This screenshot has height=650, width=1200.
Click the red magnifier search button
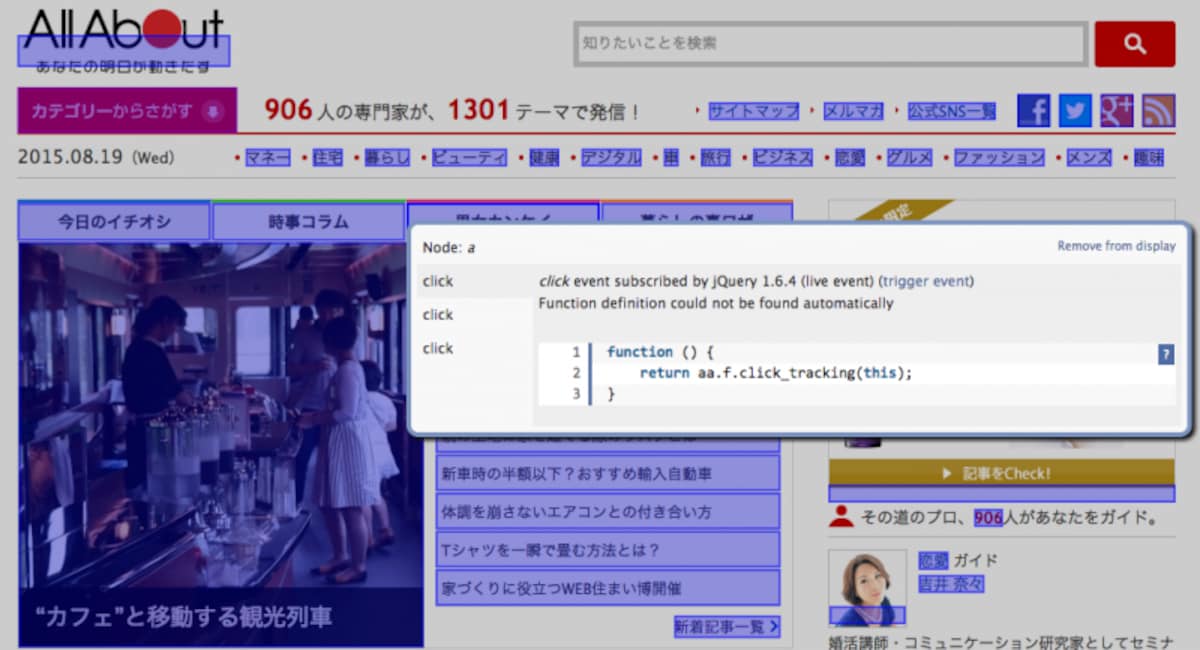coord(1135,44)
